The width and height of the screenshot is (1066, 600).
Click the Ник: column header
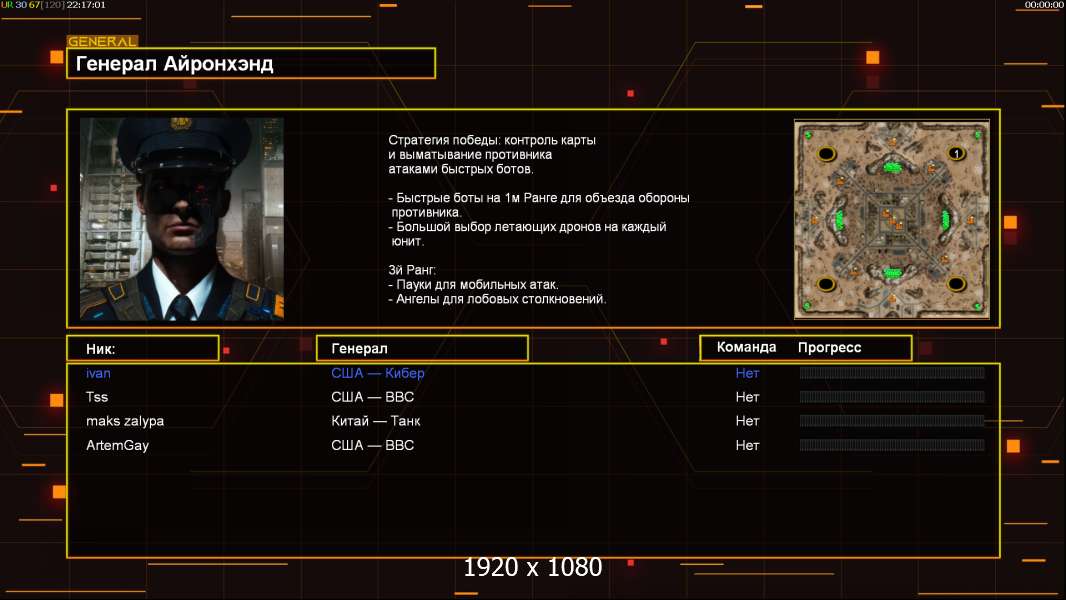click(143, 348)
